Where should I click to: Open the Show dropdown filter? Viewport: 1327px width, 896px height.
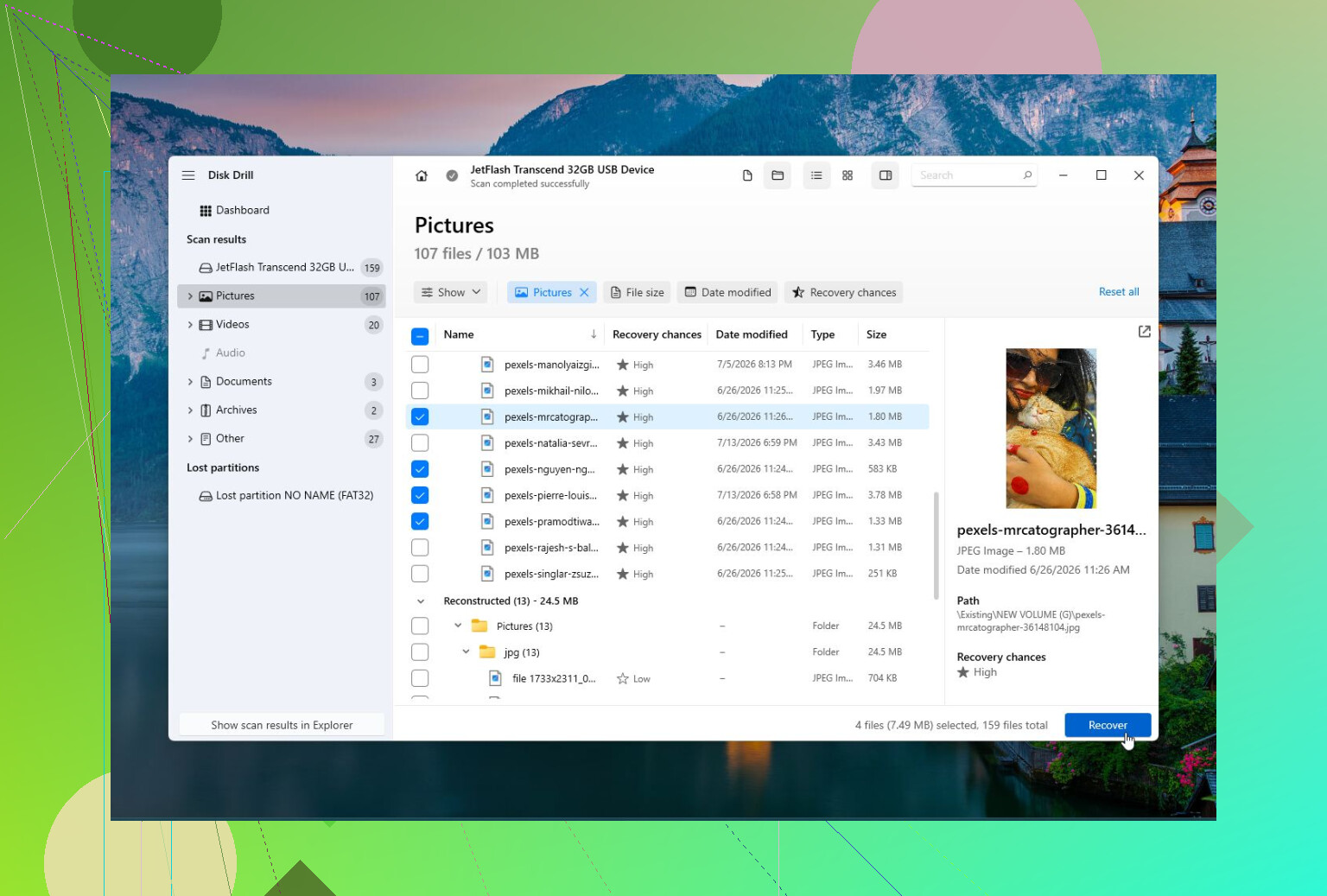pyautogui.click(x=450, y=292)
